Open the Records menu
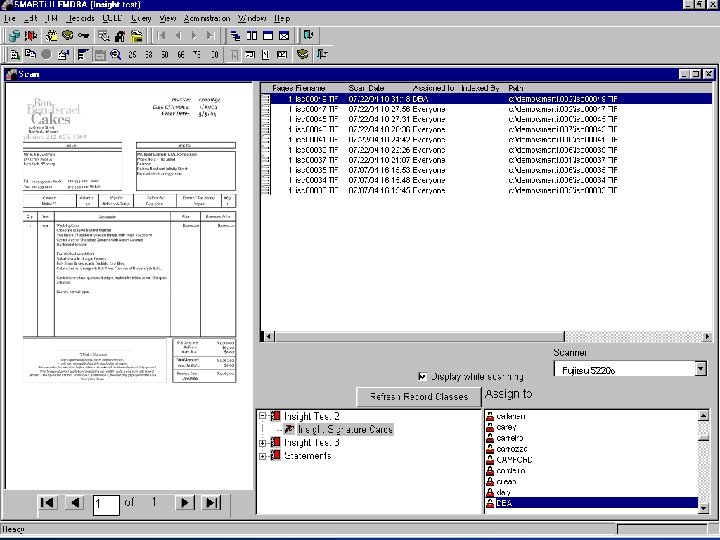Screen dimensions: 720x540 click(x=80, y=18)
